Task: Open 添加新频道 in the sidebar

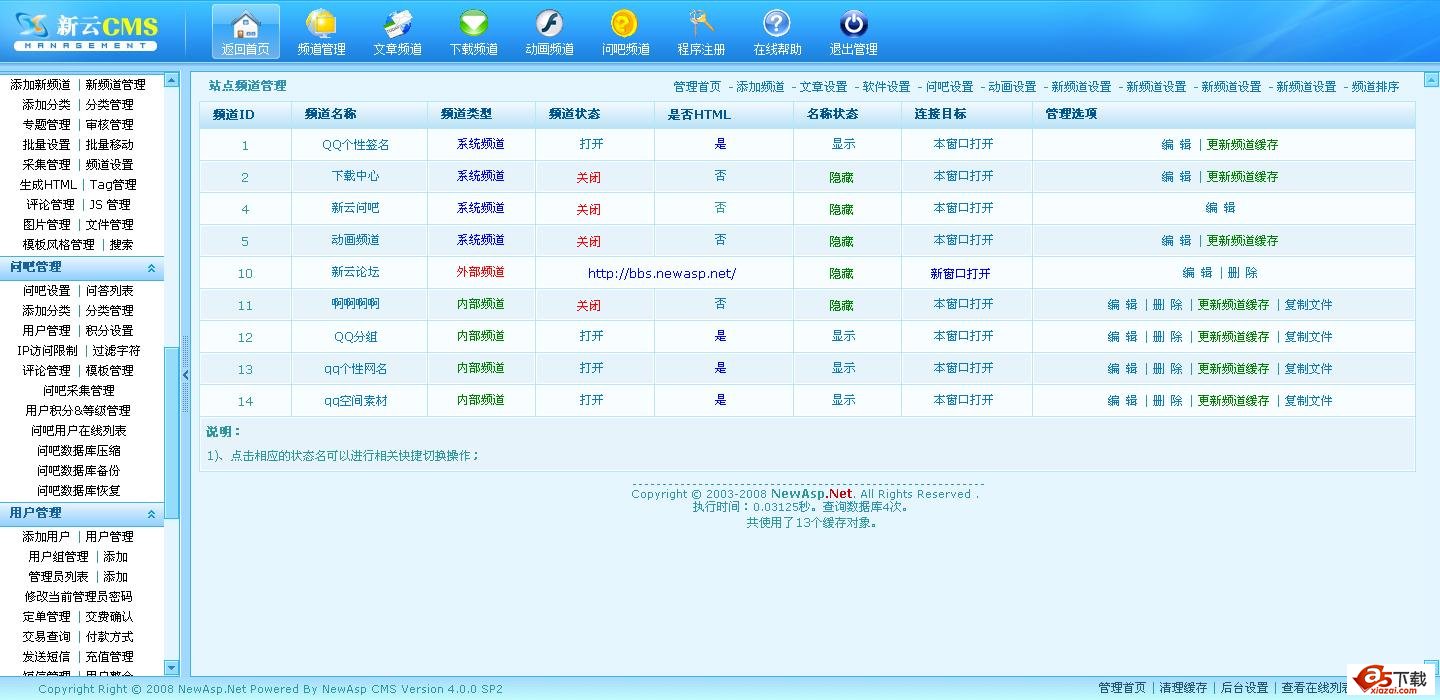Action: [x=41, y=85]
